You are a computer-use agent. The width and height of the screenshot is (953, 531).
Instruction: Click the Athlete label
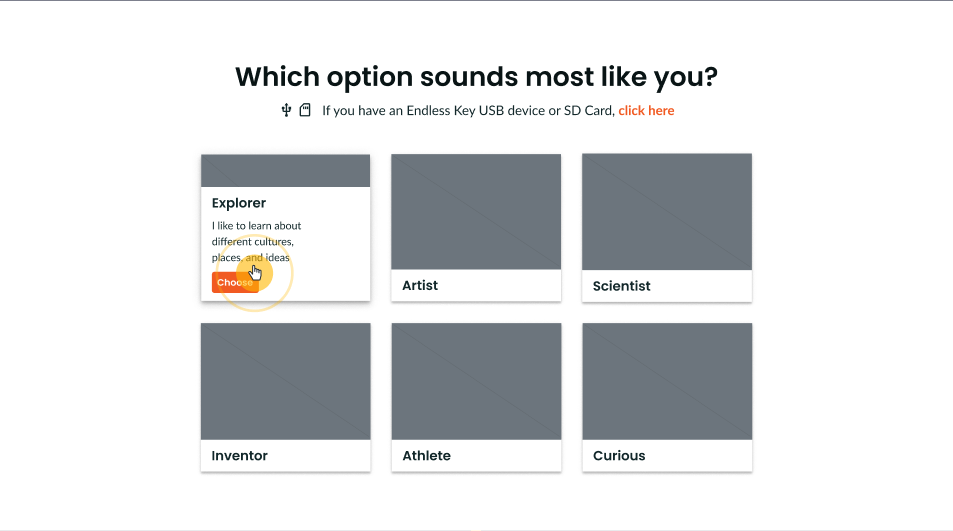(427, 456)
